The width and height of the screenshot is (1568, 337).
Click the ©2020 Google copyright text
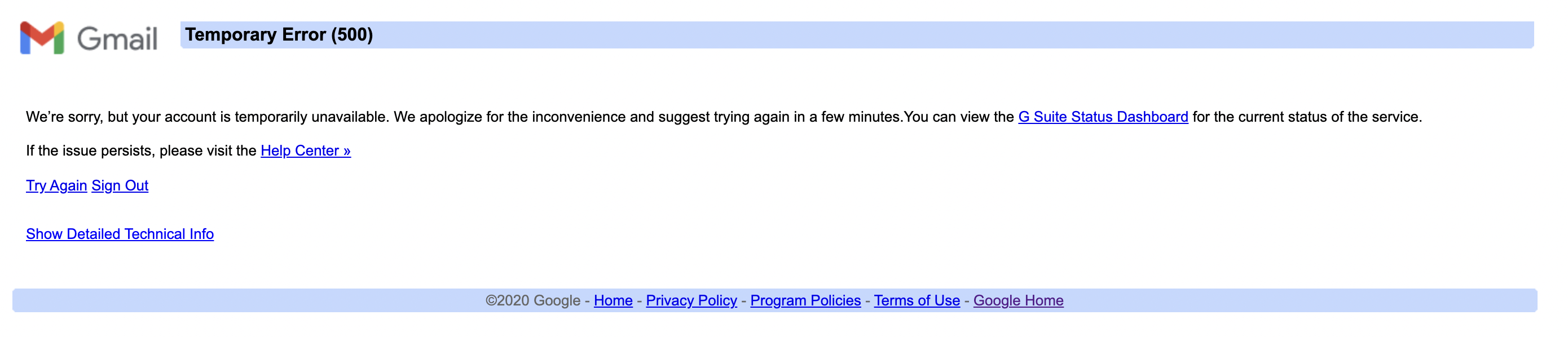tap(532, 300)
